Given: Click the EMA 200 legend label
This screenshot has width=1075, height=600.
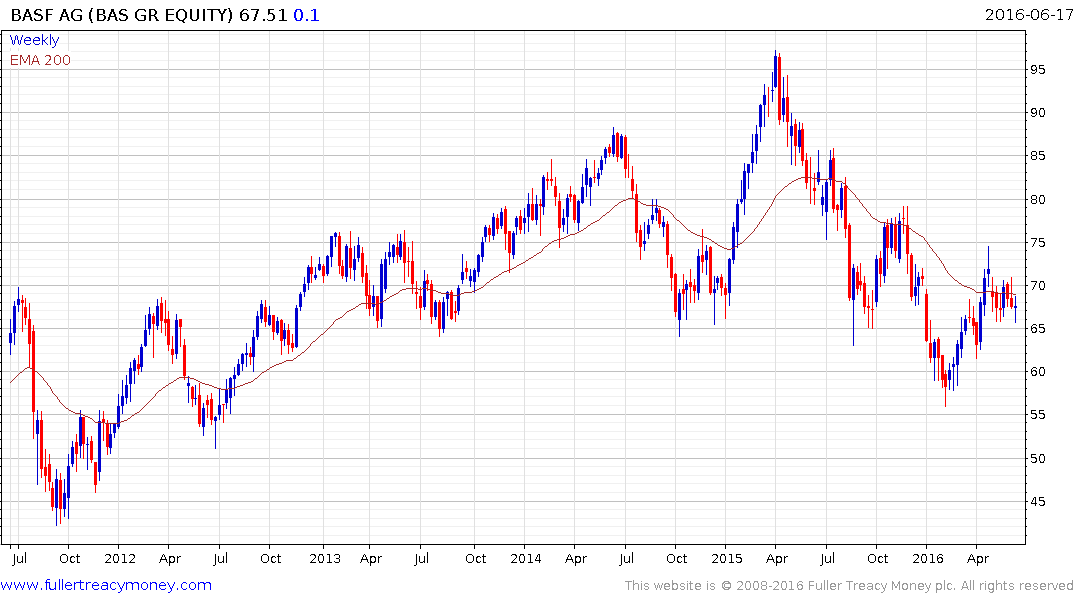Looking at the screenshot, I should click(x=40, y=60).
